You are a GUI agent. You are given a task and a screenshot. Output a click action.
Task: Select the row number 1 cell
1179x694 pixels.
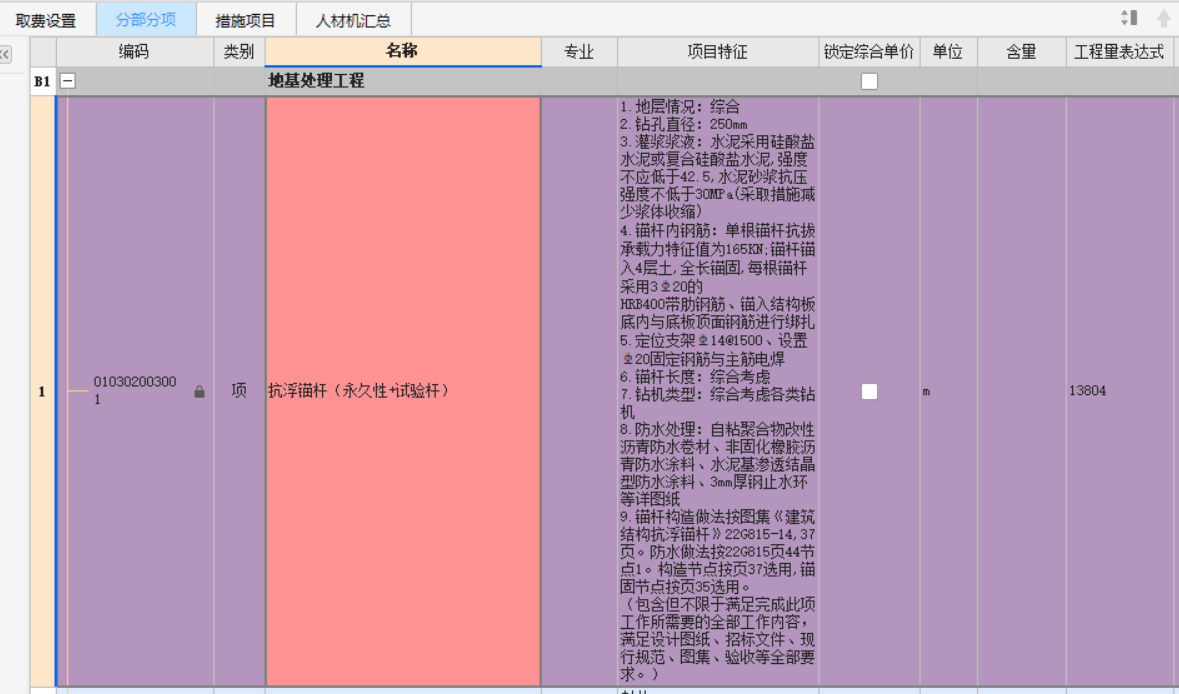[42, 391]
